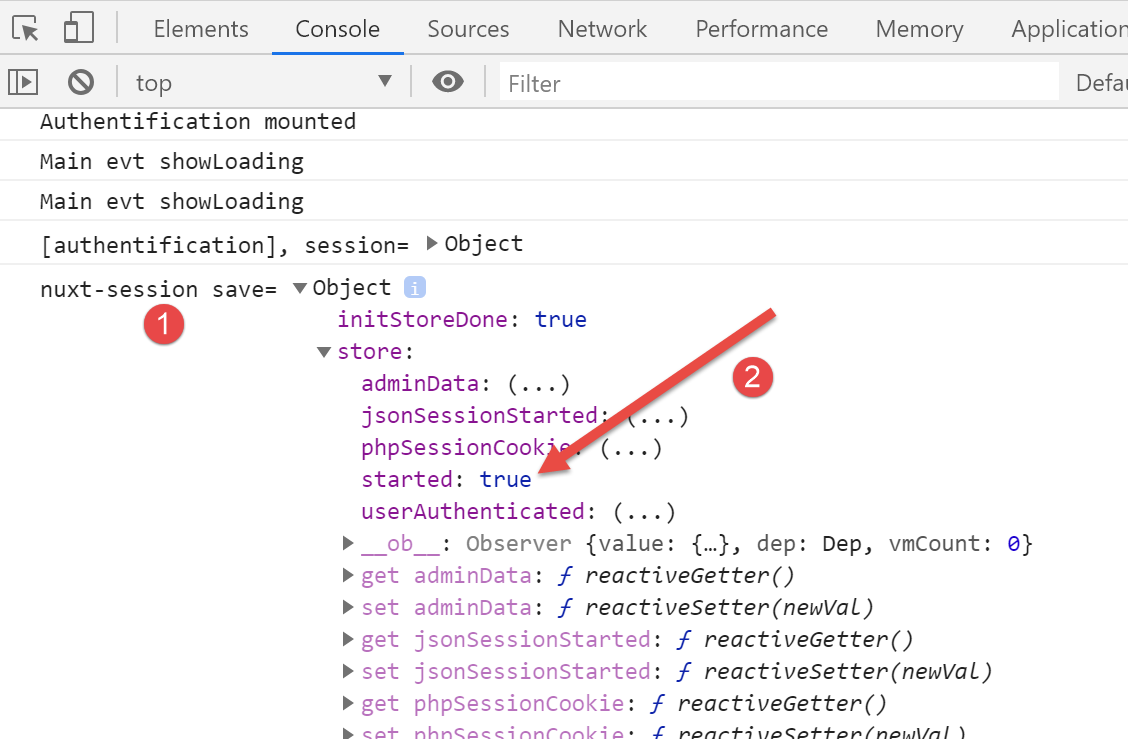Open live expression eye icon
Image resolution: width=1128 pixels, height=739 pixels.
447,82
